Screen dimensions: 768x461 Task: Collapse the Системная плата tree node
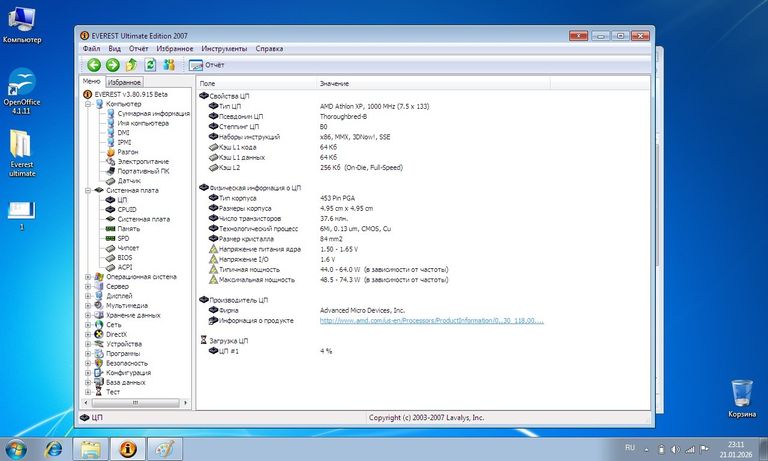pos(88,190)
